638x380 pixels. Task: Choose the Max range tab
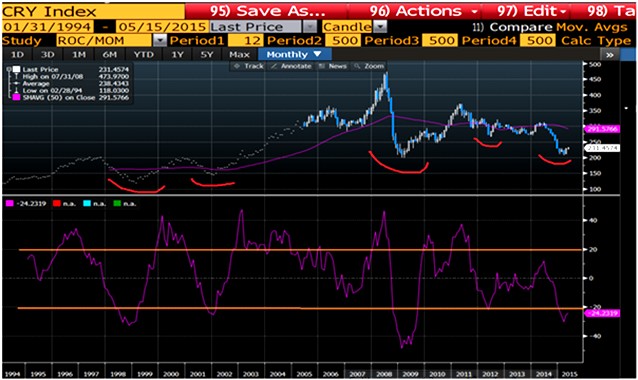(x=239, y=55)
